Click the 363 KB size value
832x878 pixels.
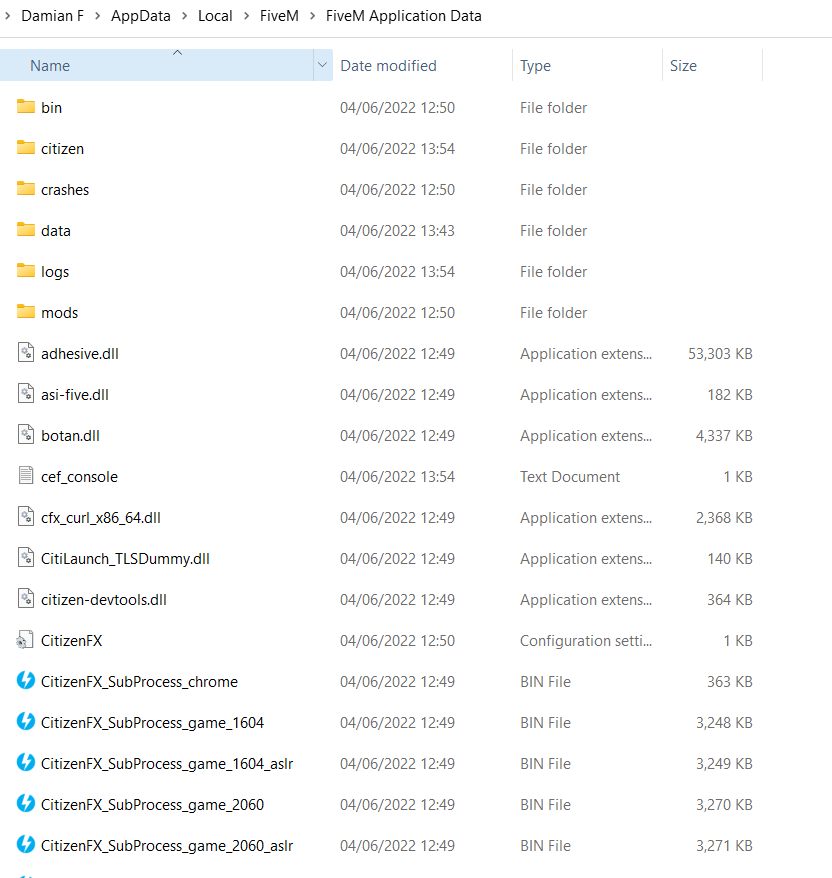[730, 681]
